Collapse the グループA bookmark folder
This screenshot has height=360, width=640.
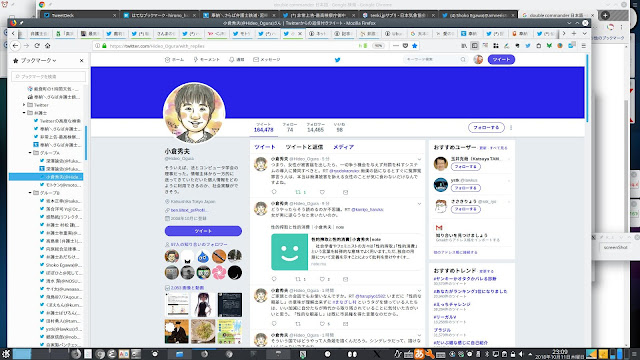tap(30, 153)
